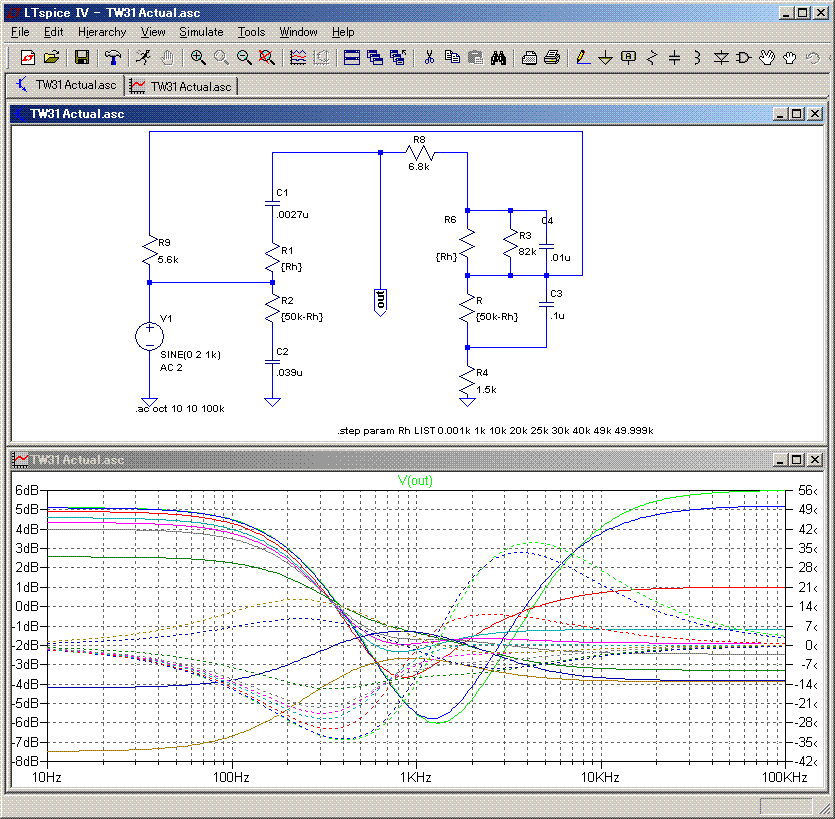The image size is (835, 819).
Task: Select the Draw Wire pencil tool
Action: pos(583,57)
